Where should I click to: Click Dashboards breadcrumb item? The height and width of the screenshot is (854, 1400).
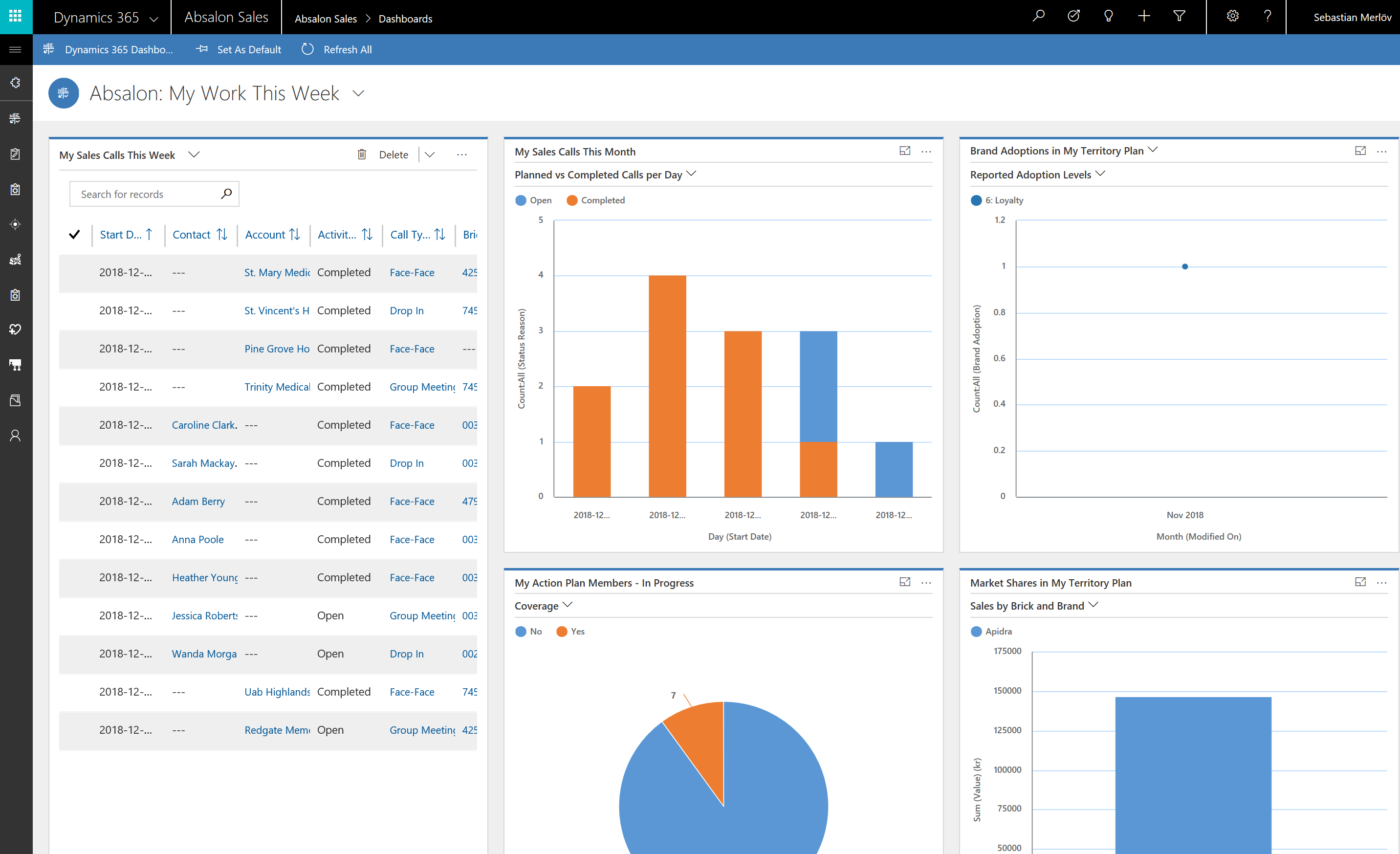[405, 19]
